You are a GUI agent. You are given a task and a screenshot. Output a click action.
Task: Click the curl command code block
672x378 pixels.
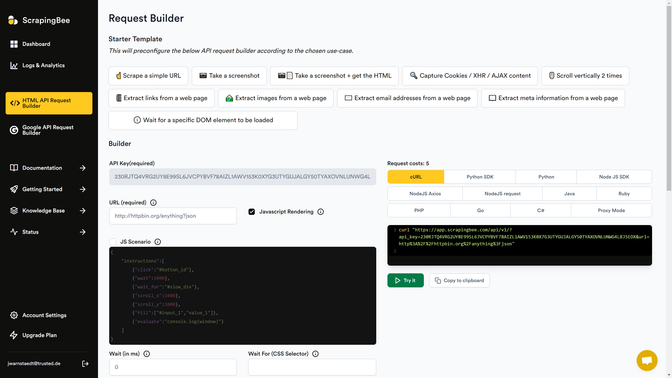pos(519,245)
